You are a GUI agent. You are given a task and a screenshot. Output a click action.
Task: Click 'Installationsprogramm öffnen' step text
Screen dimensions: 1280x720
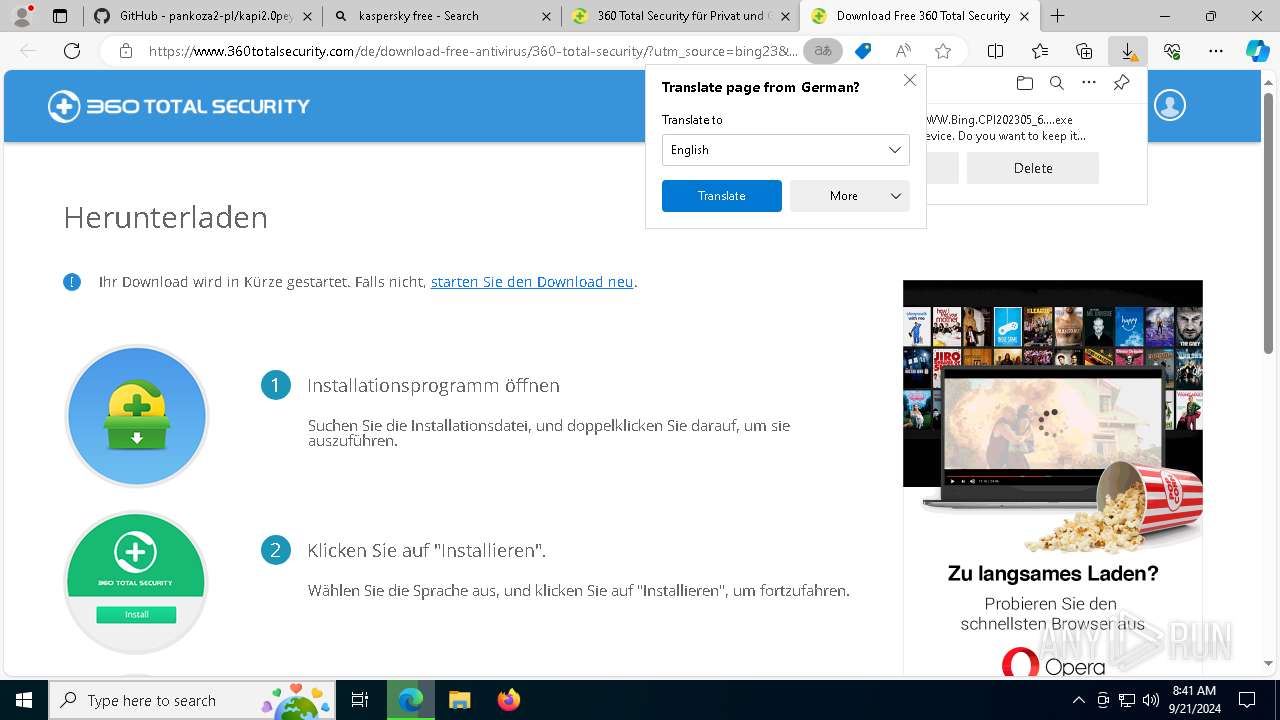433,385
